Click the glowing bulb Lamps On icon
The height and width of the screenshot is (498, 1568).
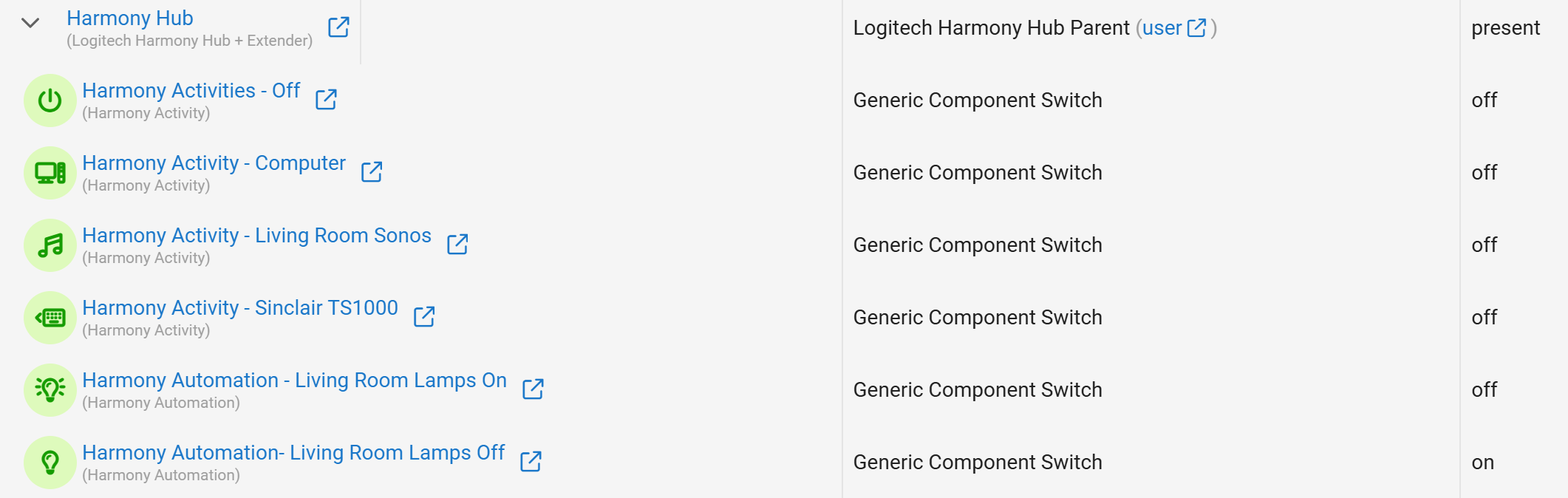[50, 389]
